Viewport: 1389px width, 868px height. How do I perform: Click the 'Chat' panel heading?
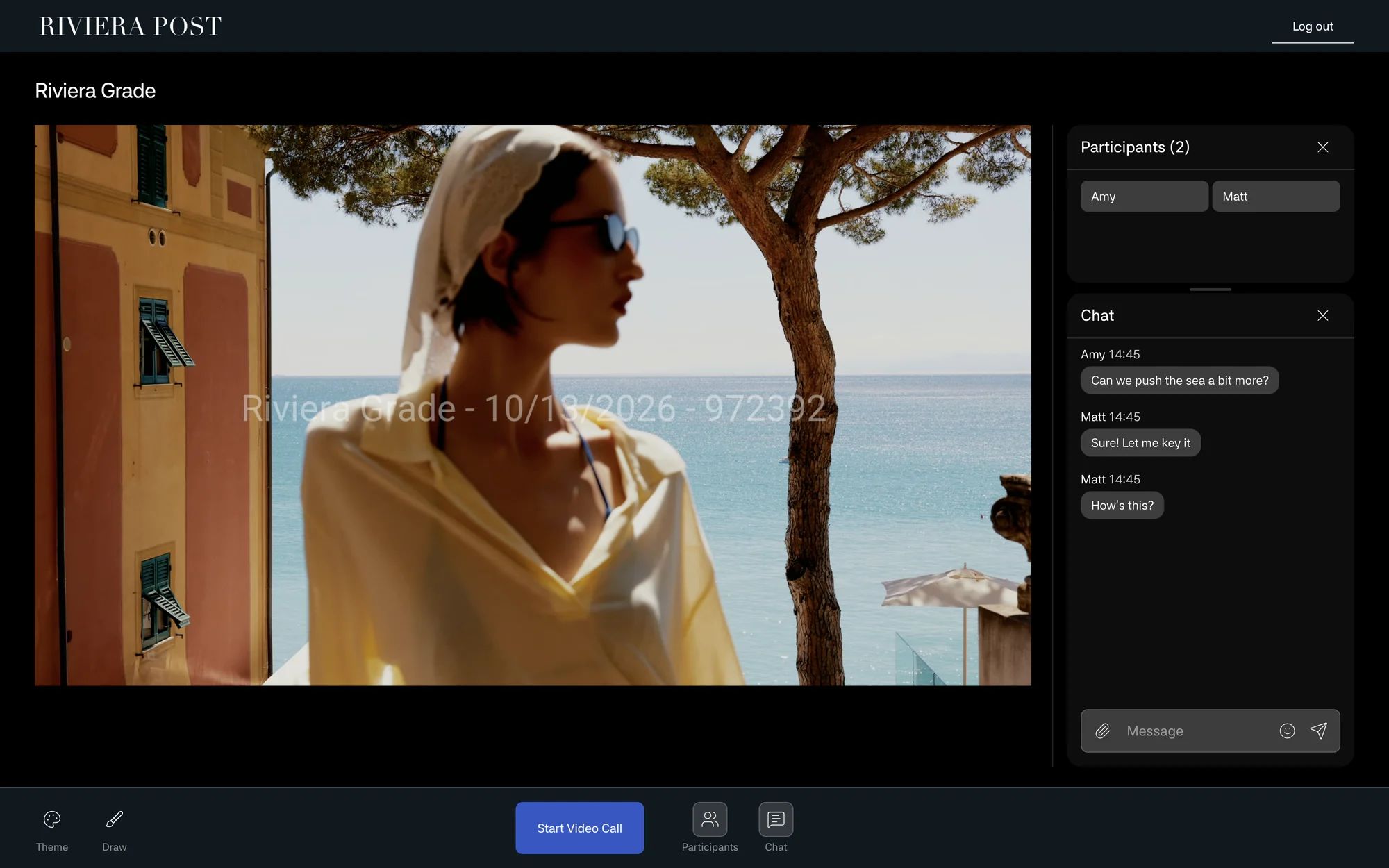[x=1097, y=316]
